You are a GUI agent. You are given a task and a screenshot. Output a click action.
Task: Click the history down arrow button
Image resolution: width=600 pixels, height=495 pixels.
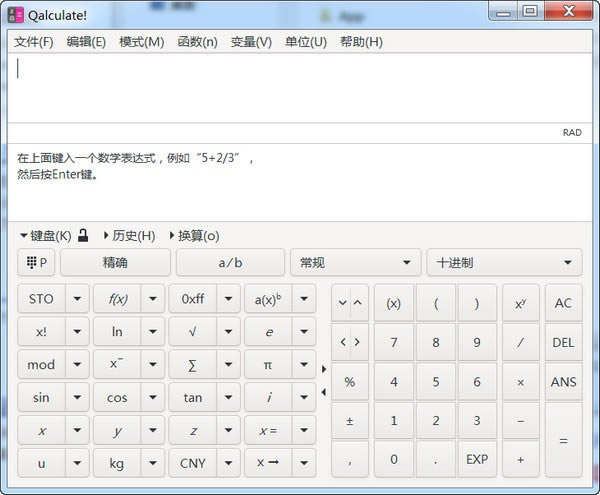(342, 303)
